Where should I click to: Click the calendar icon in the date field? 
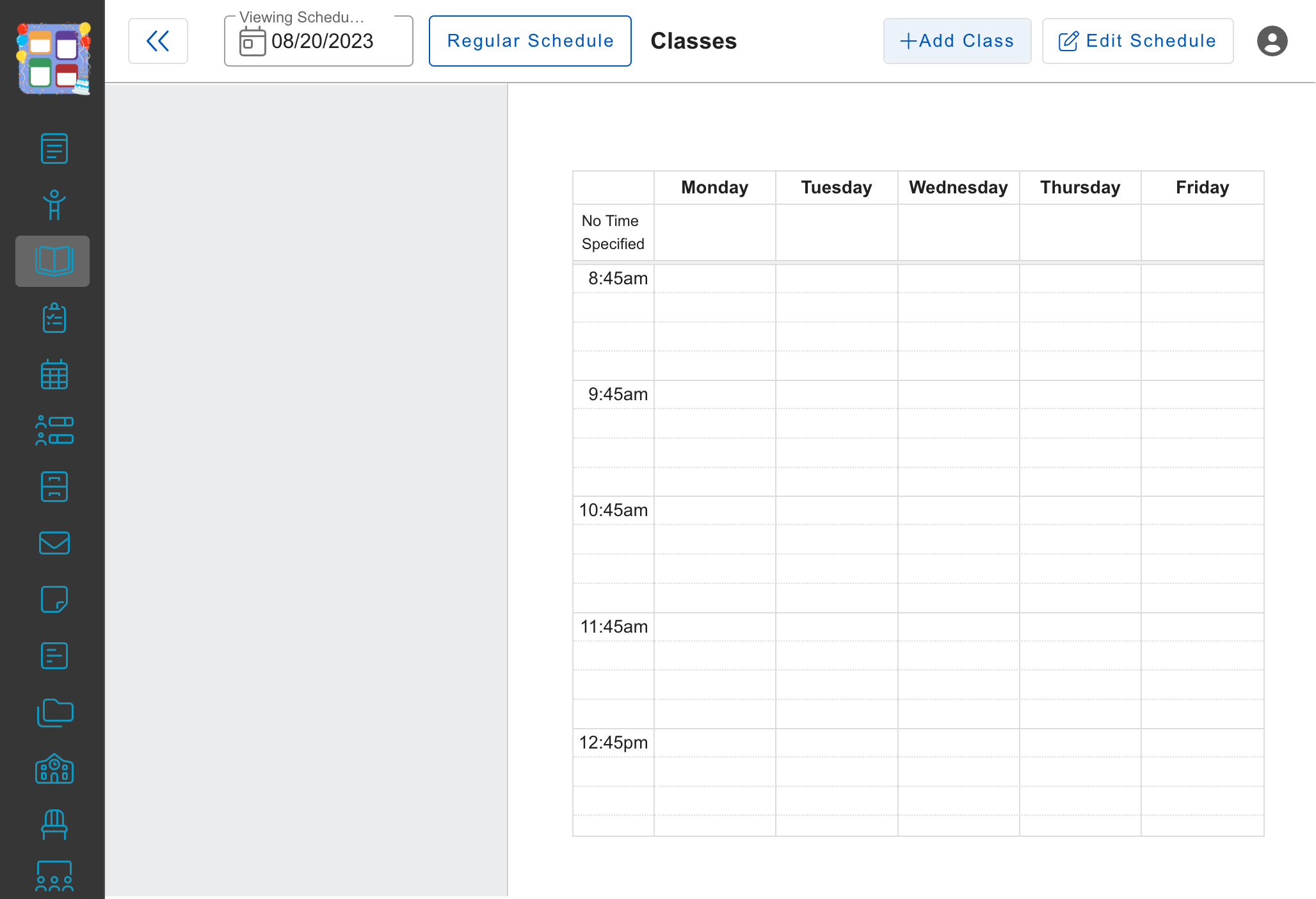252,42
